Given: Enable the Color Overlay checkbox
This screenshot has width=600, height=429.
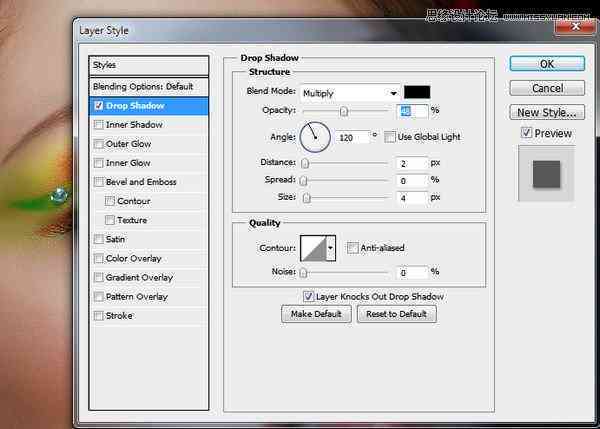Looking at the screenshot, I should coord(98,258).
